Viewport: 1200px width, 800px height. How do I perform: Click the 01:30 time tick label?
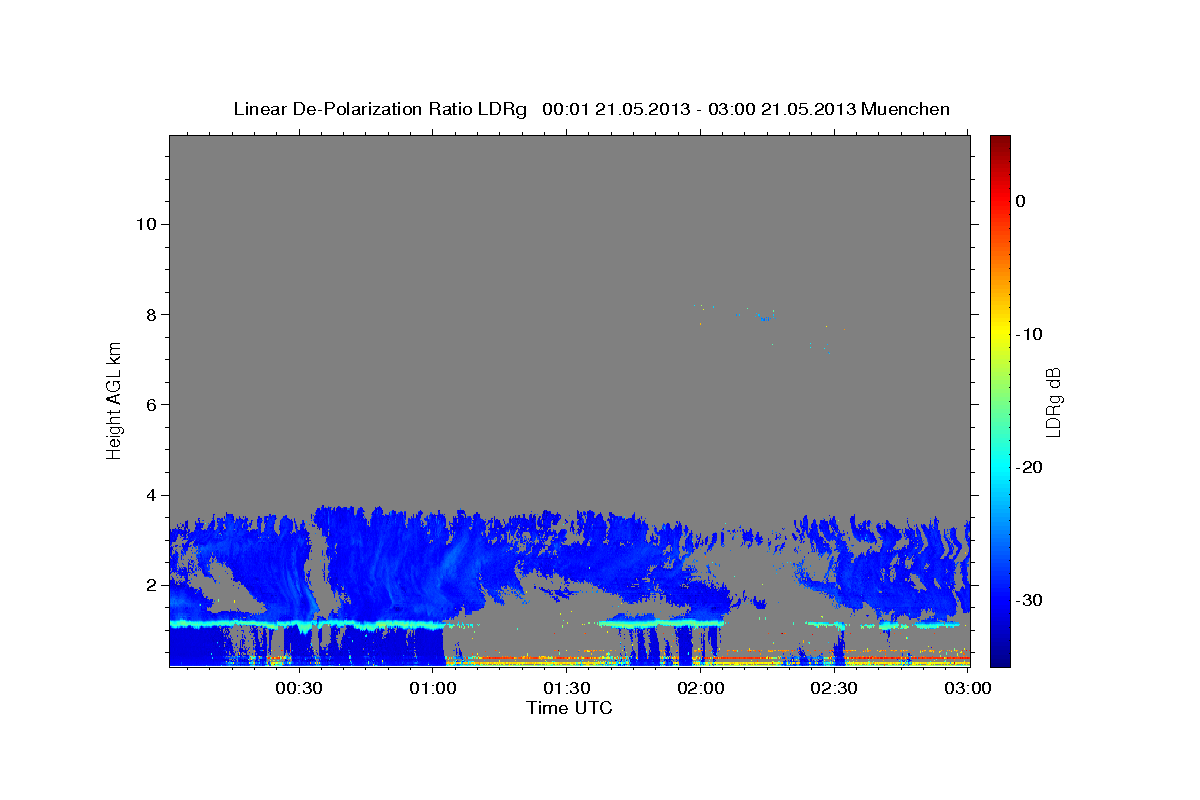coord(566,688)
